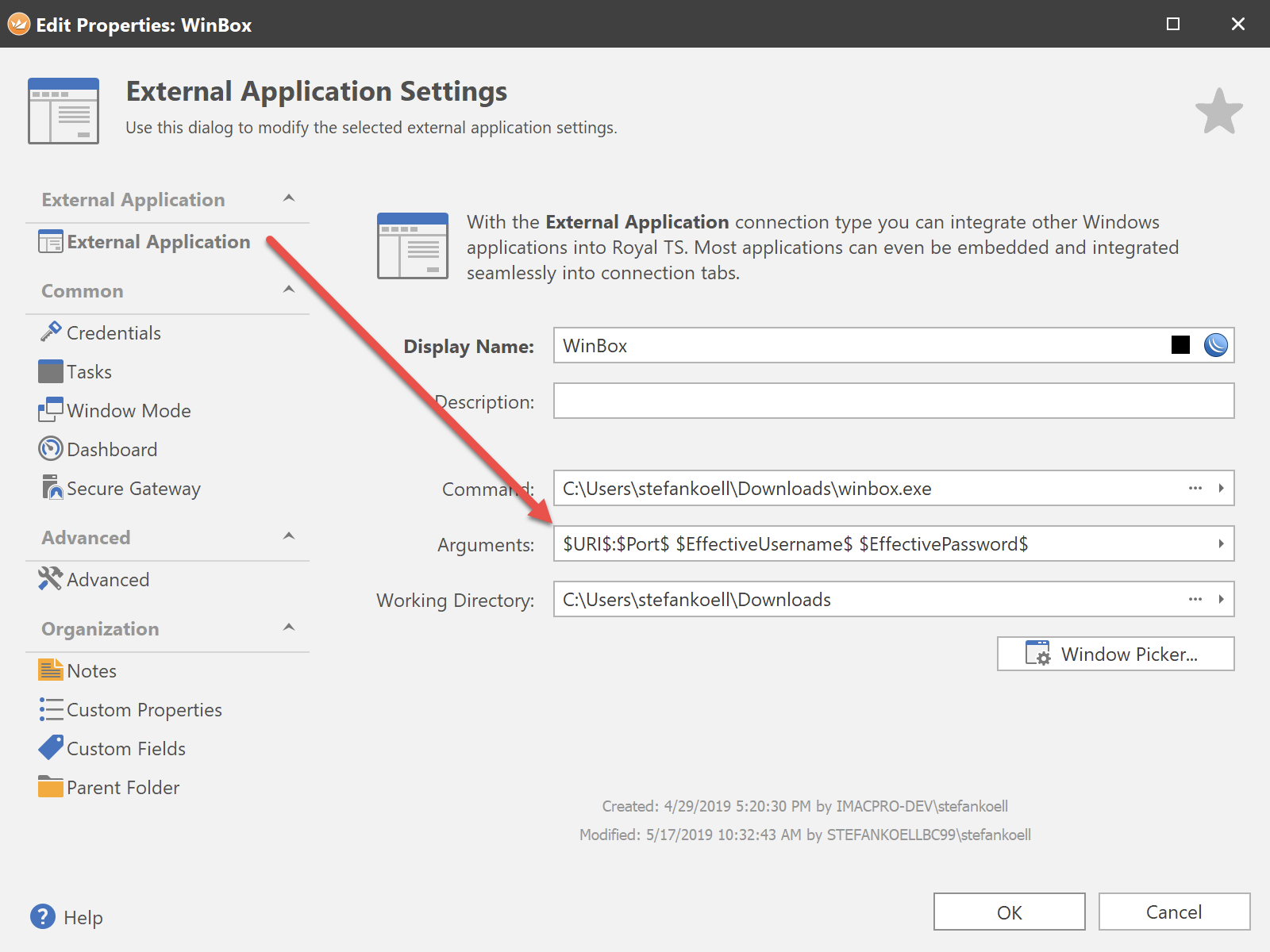Image resolution: width=1270 pixels, height=952 pixels.
Task: Click the Parent Folder icon
Action: [x=51, y=787]
